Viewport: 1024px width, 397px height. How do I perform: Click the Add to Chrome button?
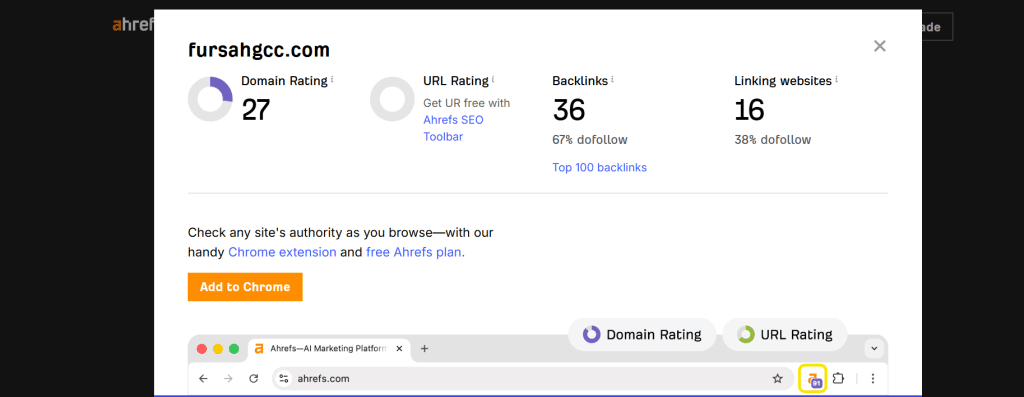(245, 287)
